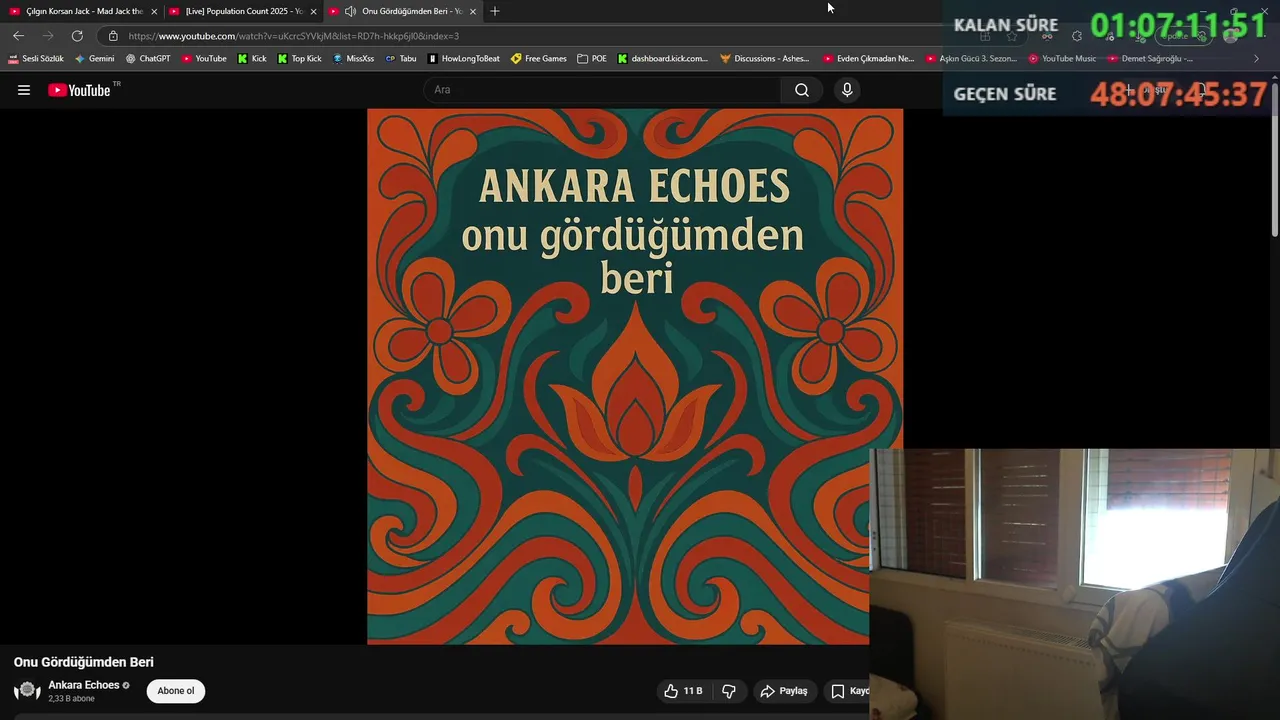The height and width of the screenshot is (720, 1280).
Task: Like the video with thumbs-up
Action: point(683,691)
